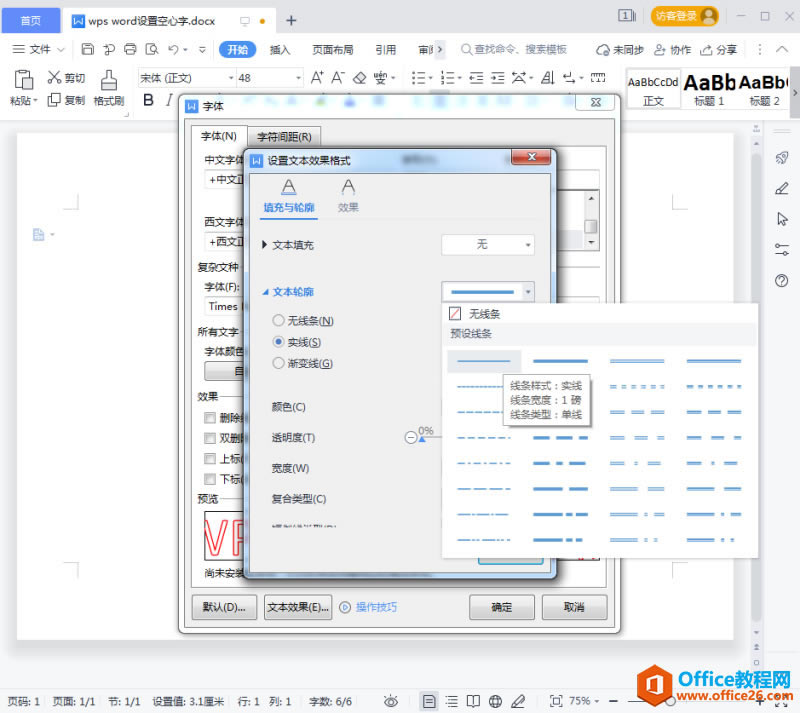Screen dimensions: 800x713
Task: Click the Cut scissors icon
Action: coord(54,77)
